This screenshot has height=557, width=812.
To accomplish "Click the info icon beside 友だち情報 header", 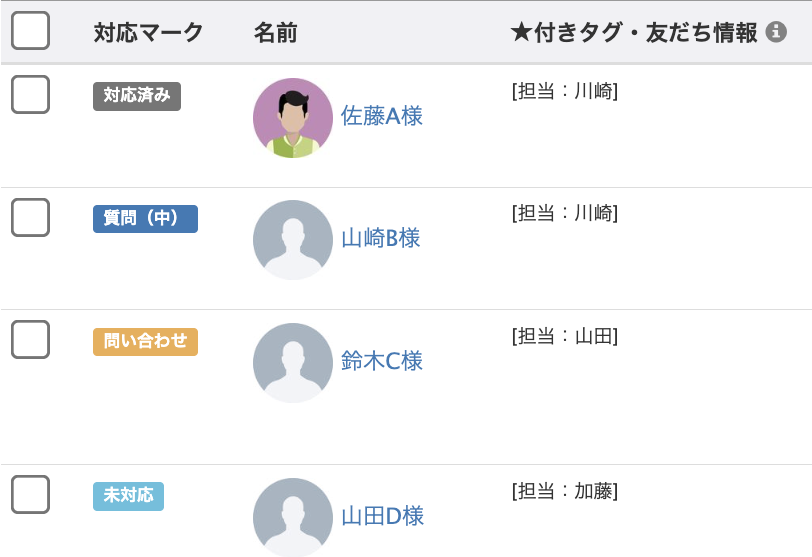I will click(776, 32).
